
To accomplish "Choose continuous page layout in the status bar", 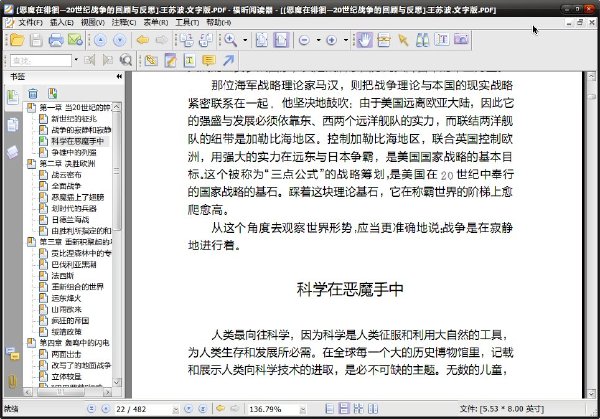I will 344,409.
